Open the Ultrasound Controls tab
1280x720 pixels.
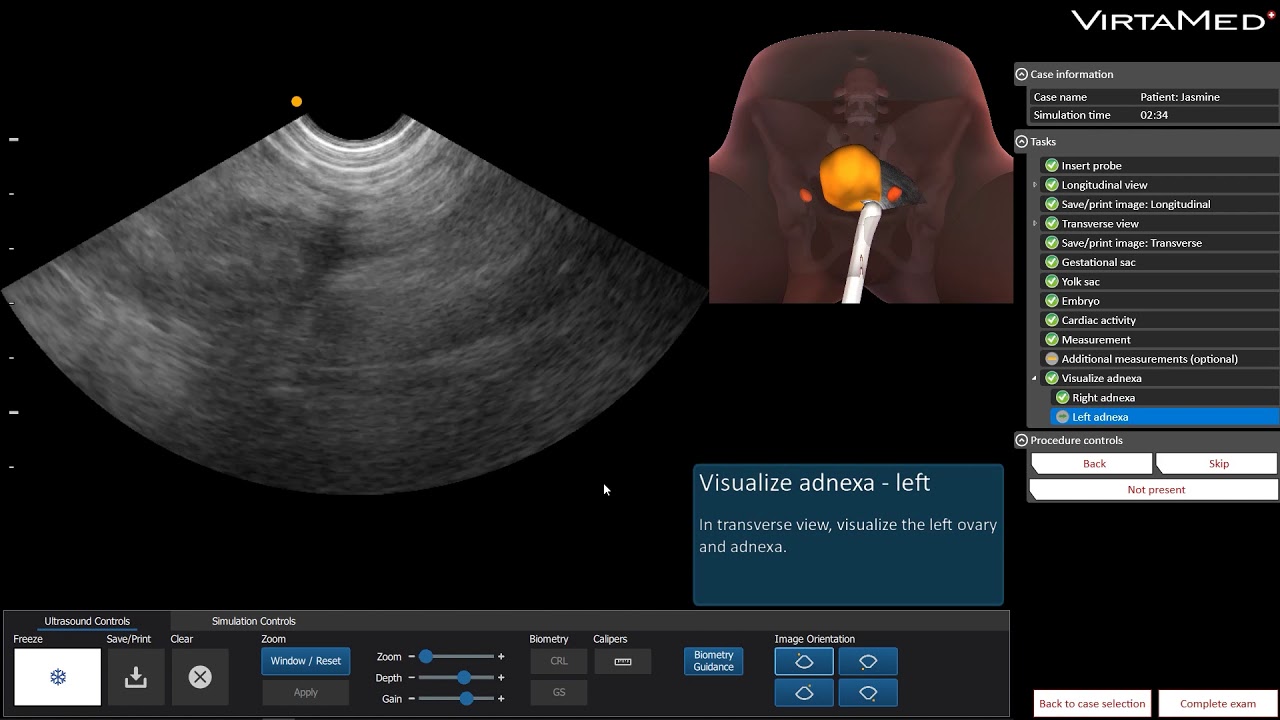87,621
